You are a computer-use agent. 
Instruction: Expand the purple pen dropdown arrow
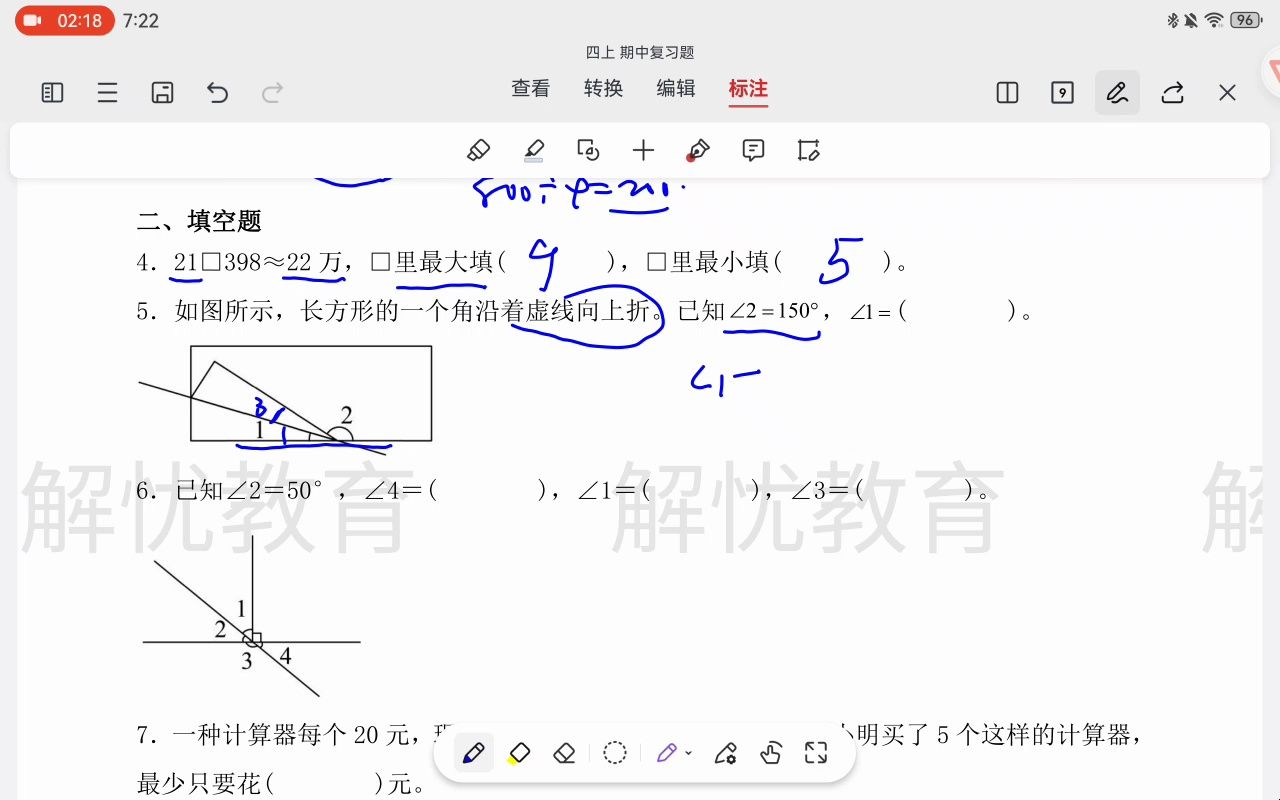click(689, 753)
